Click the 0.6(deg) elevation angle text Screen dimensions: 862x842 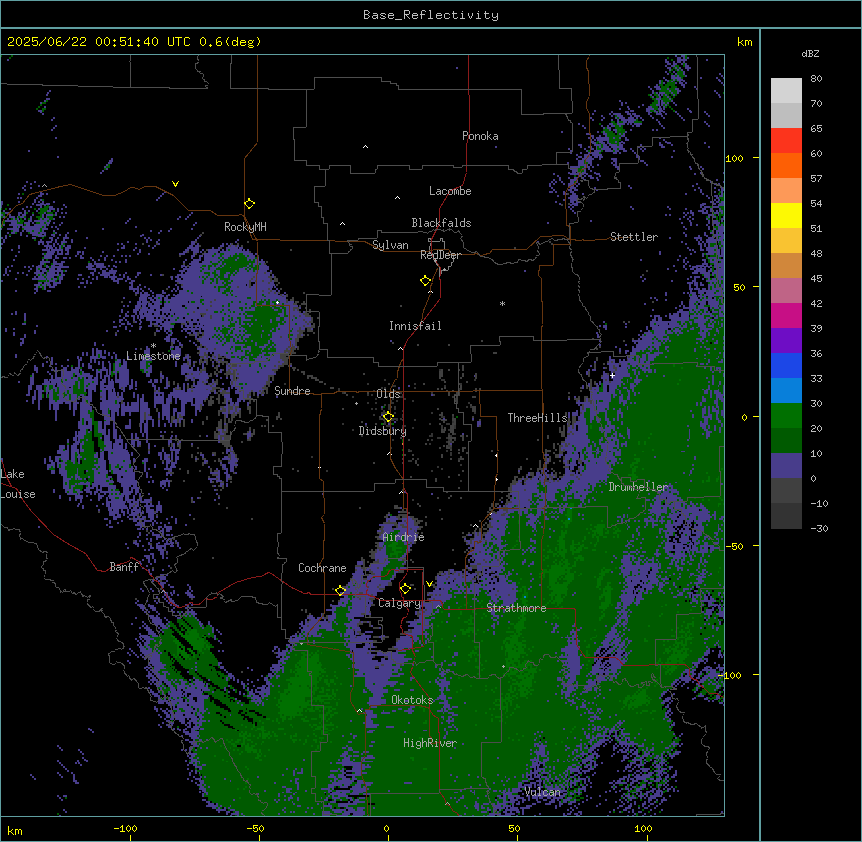[230, 42]
